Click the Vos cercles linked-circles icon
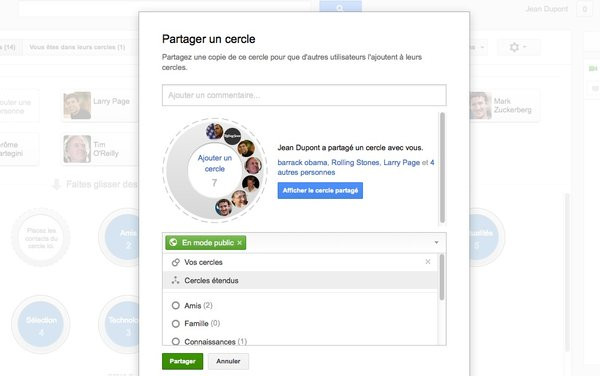This screenshot has height=376, width=600. point(176,262)
